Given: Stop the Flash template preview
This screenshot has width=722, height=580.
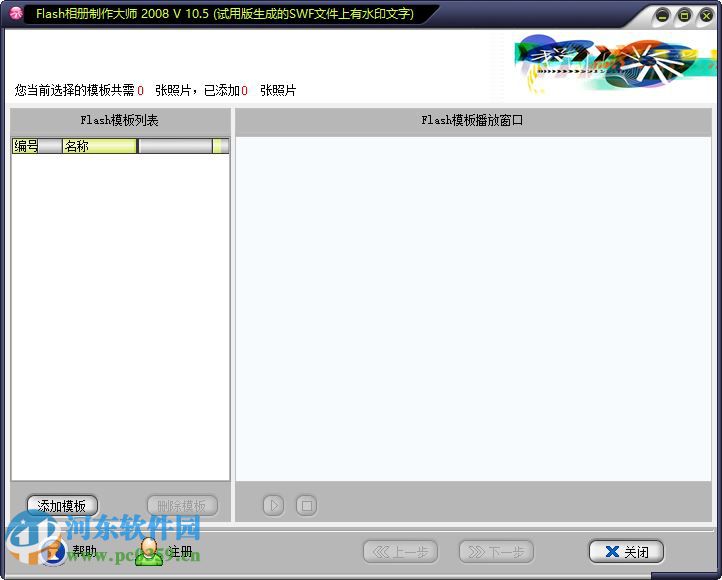Looking at the screenshot, I should 307,505.
